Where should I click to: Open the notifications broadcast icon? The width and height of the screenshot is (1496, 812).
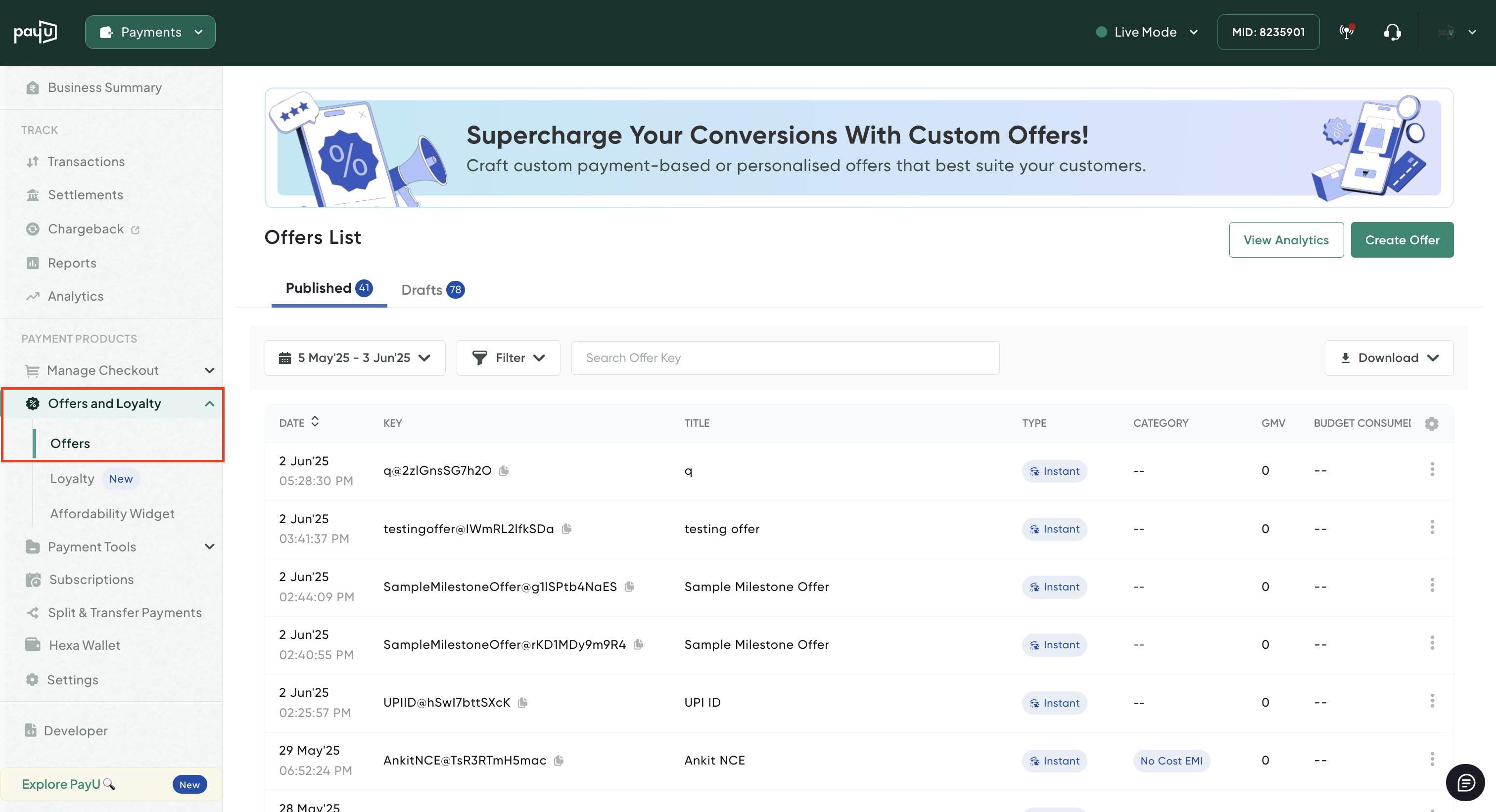click(1347, 32)
